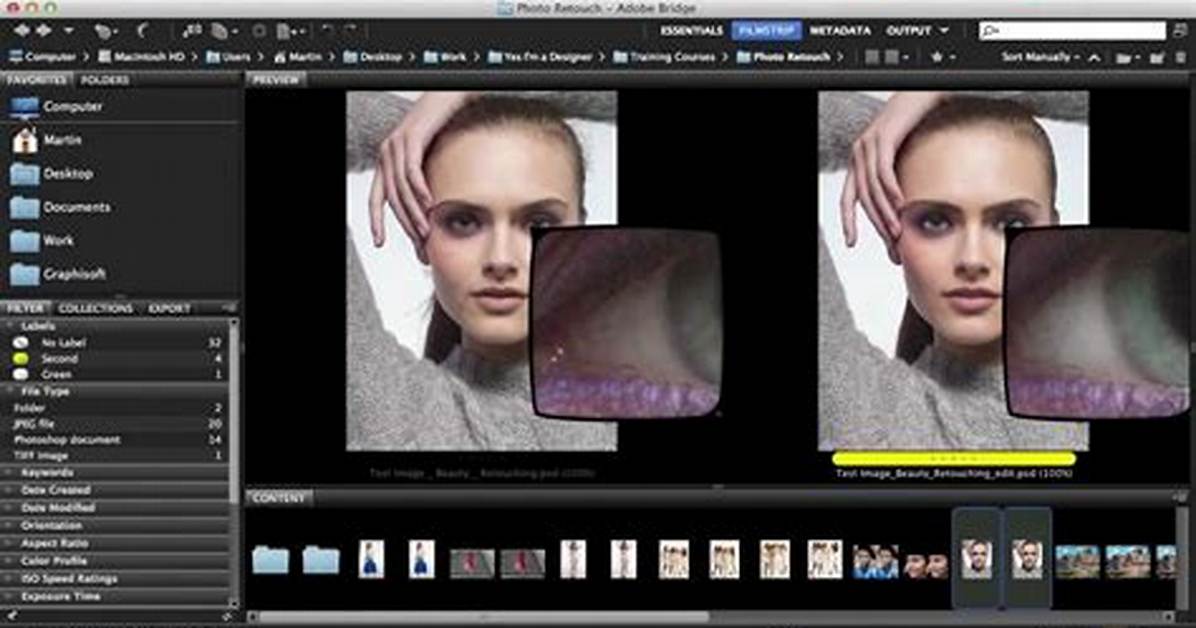Viewport: 1196px width, 628px height.
Task: Click the Content panel horizontal scrollbar
Action: pos(484,616)
